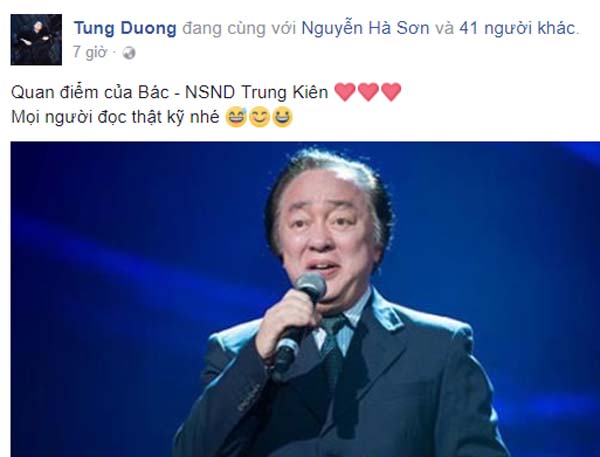Click the globe public privacy icon

coord(129,53)
